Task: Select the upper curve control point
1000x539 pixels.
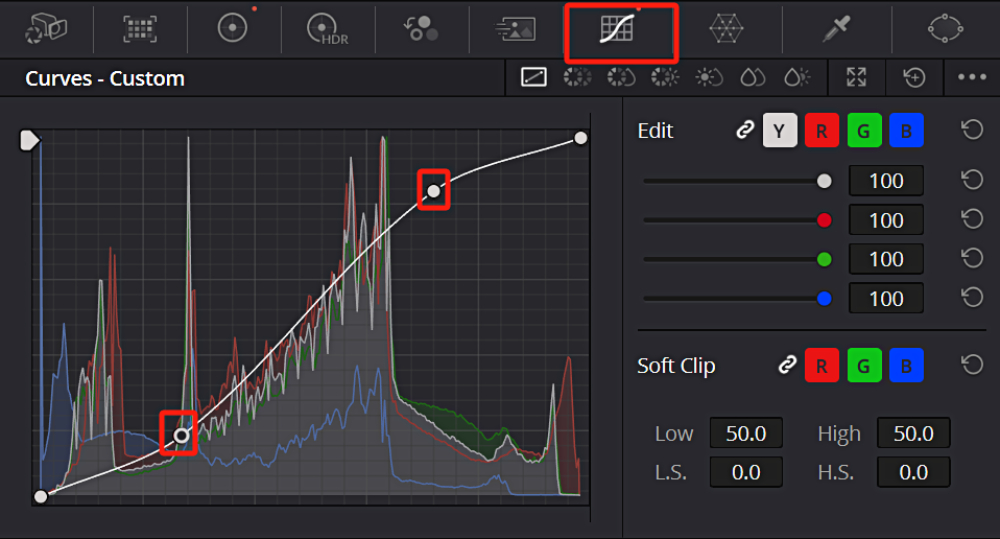Action: pos(434,191)
